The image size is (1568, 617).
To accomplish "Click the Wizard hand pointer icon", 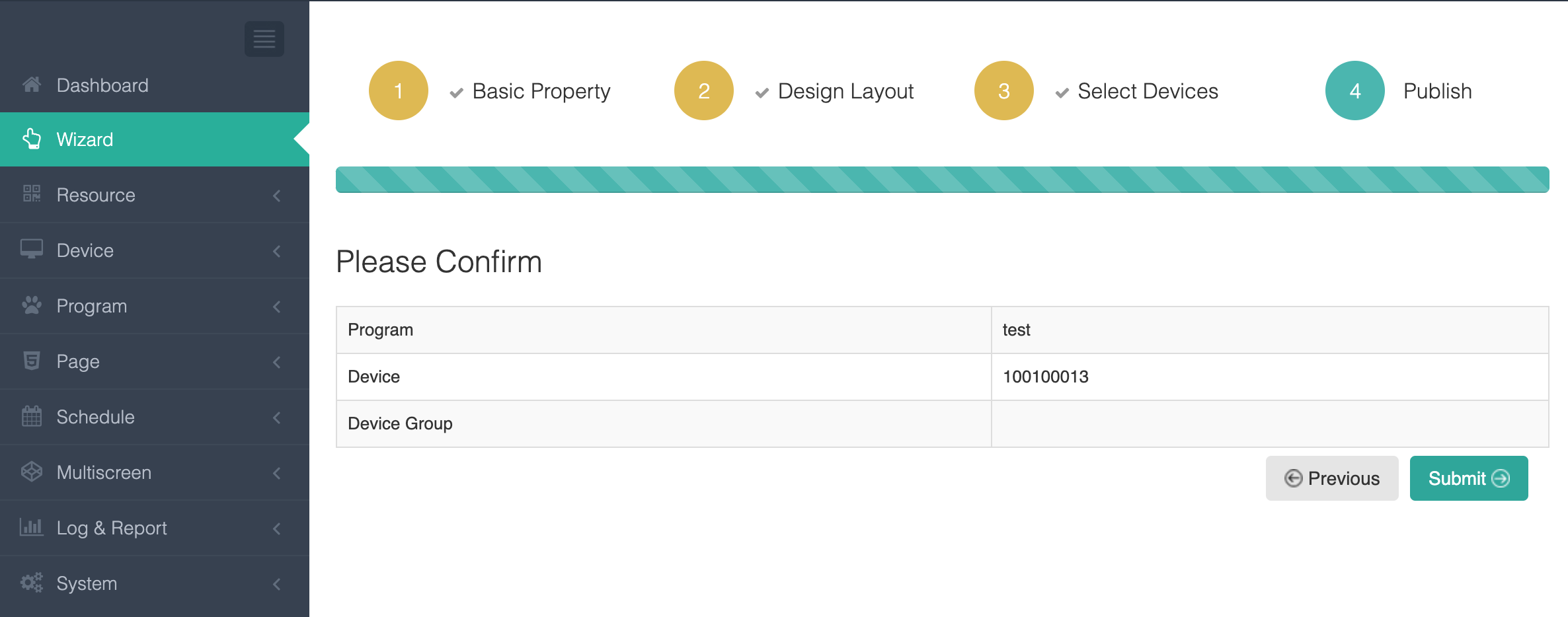I will (x=32, y=139).
